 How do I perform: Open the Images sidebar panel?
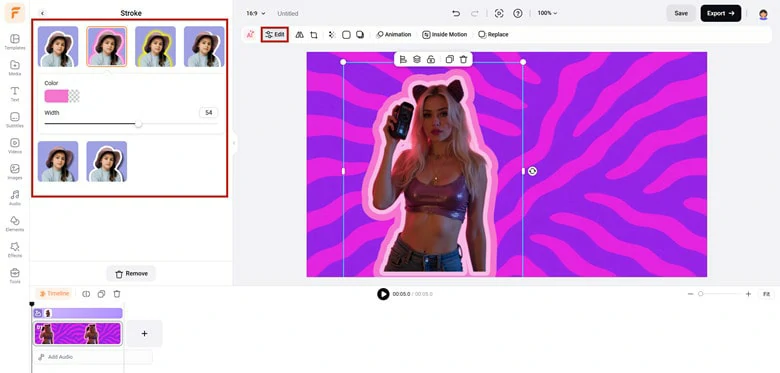point(15,172)
